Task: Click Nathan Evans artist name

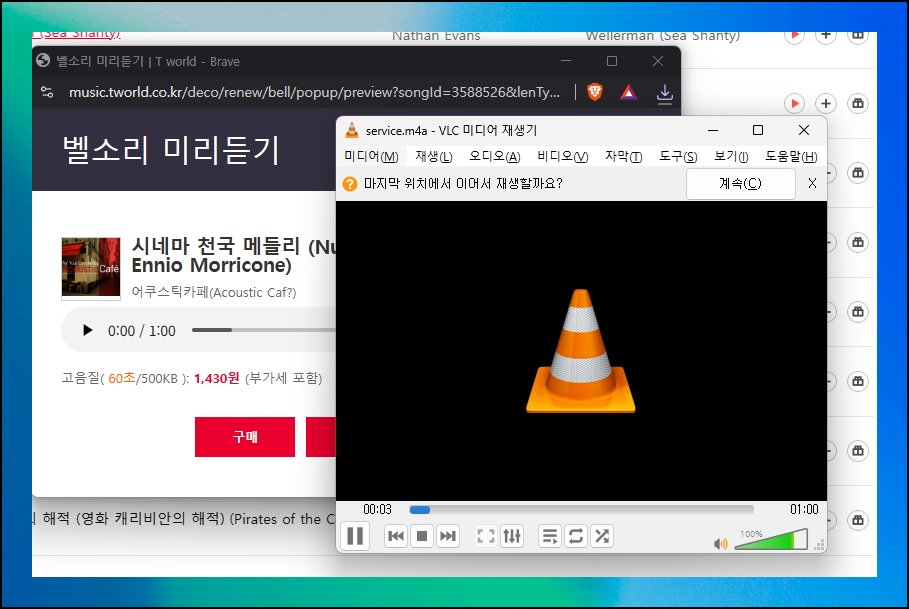Action: (436, 36)
